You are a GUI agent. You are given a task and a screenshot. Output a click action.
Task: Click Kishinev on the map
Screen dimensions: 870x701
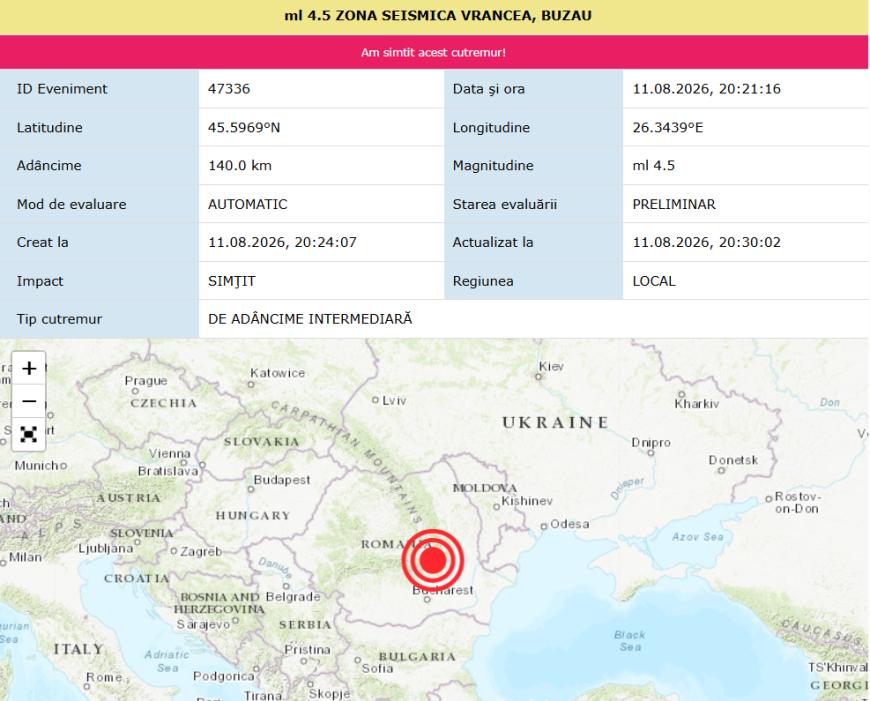coord(527,501)
